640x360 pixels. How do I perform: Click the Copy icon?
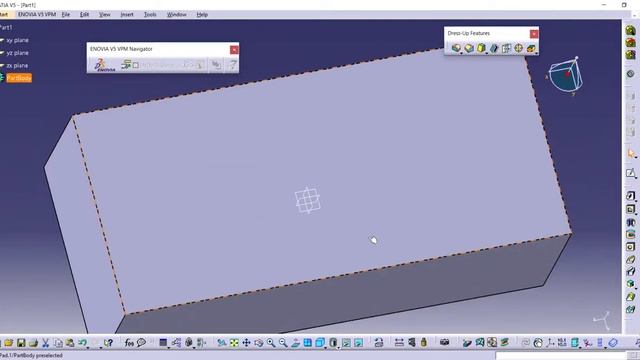click(58, 343)
